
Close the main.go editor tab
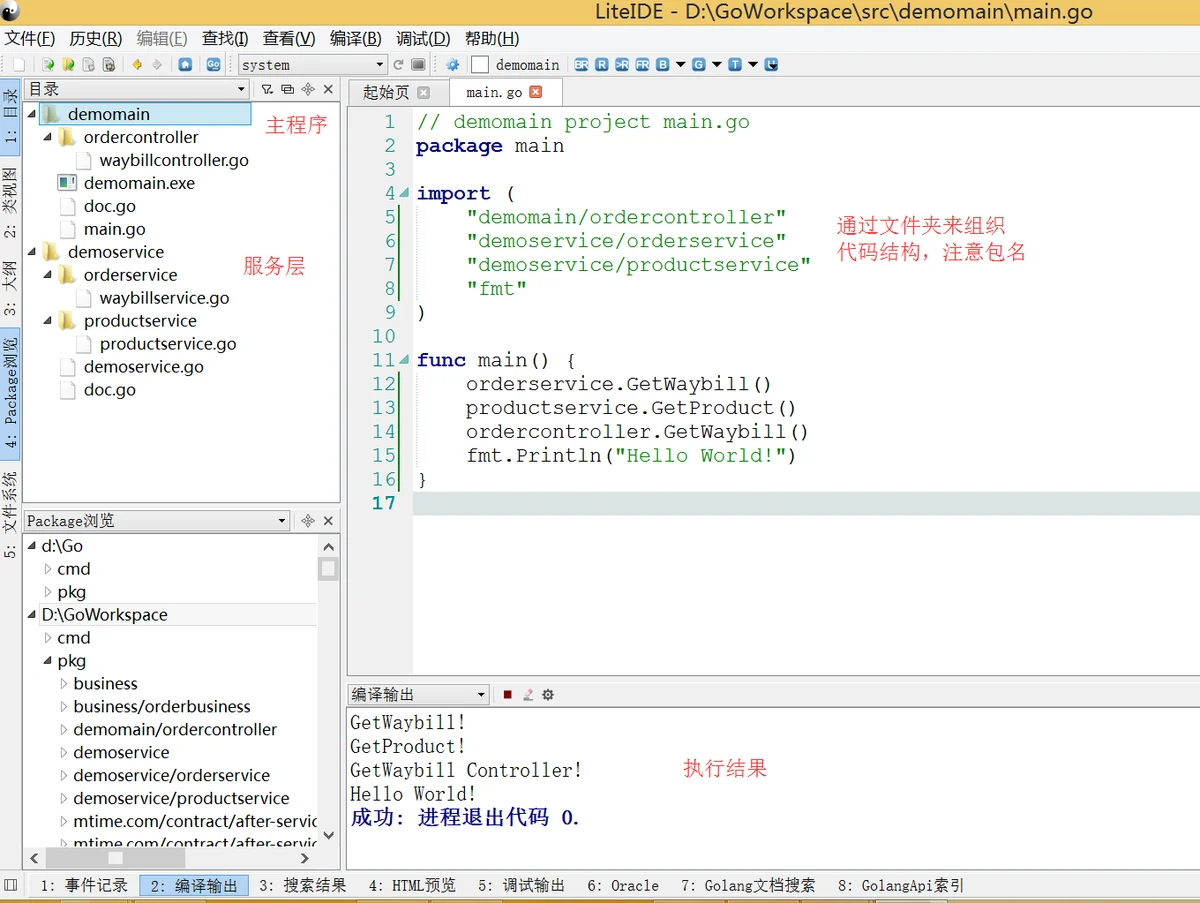(x=535, y=92)
